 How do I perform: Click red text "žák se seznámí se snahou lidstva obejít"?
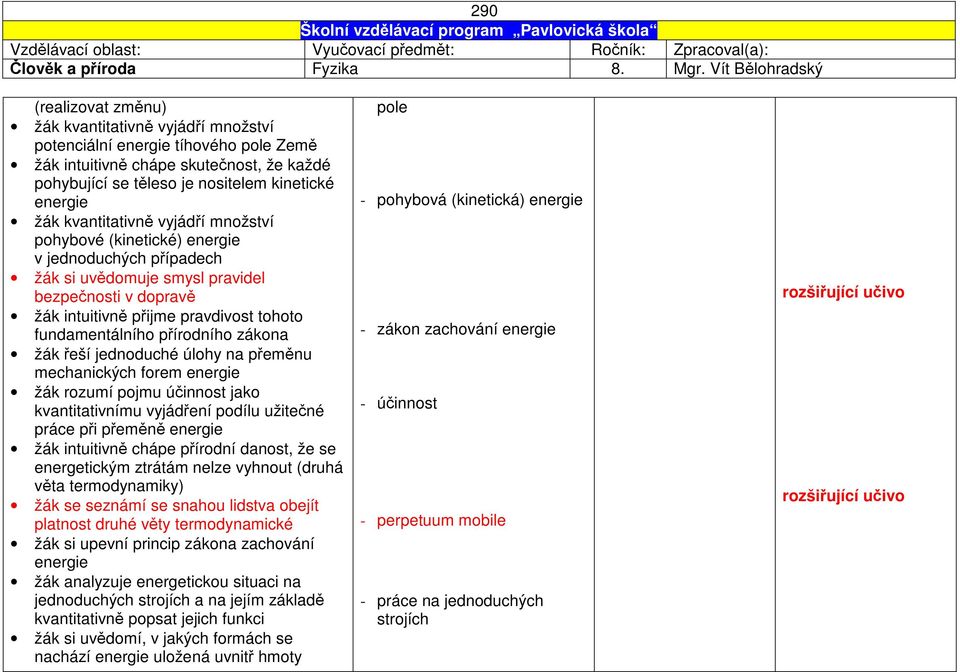pyautogui.click(x=176, y=506)
